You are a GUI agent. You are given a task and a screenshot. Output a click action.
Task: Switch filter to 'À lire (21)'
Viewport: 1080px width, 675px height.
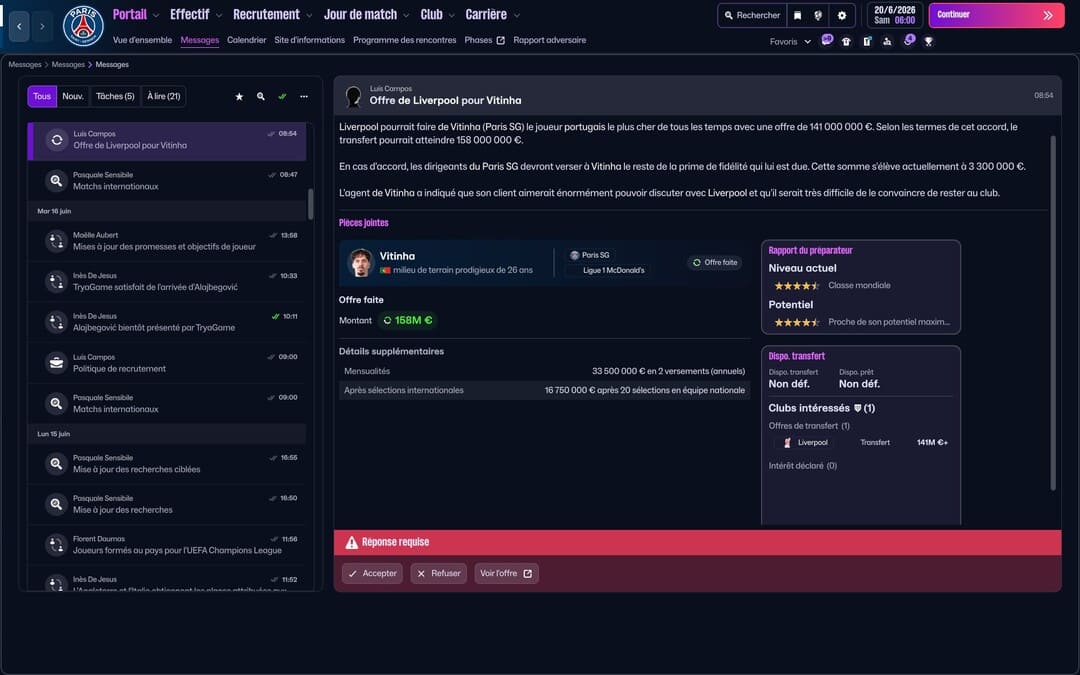coord(163,96)
